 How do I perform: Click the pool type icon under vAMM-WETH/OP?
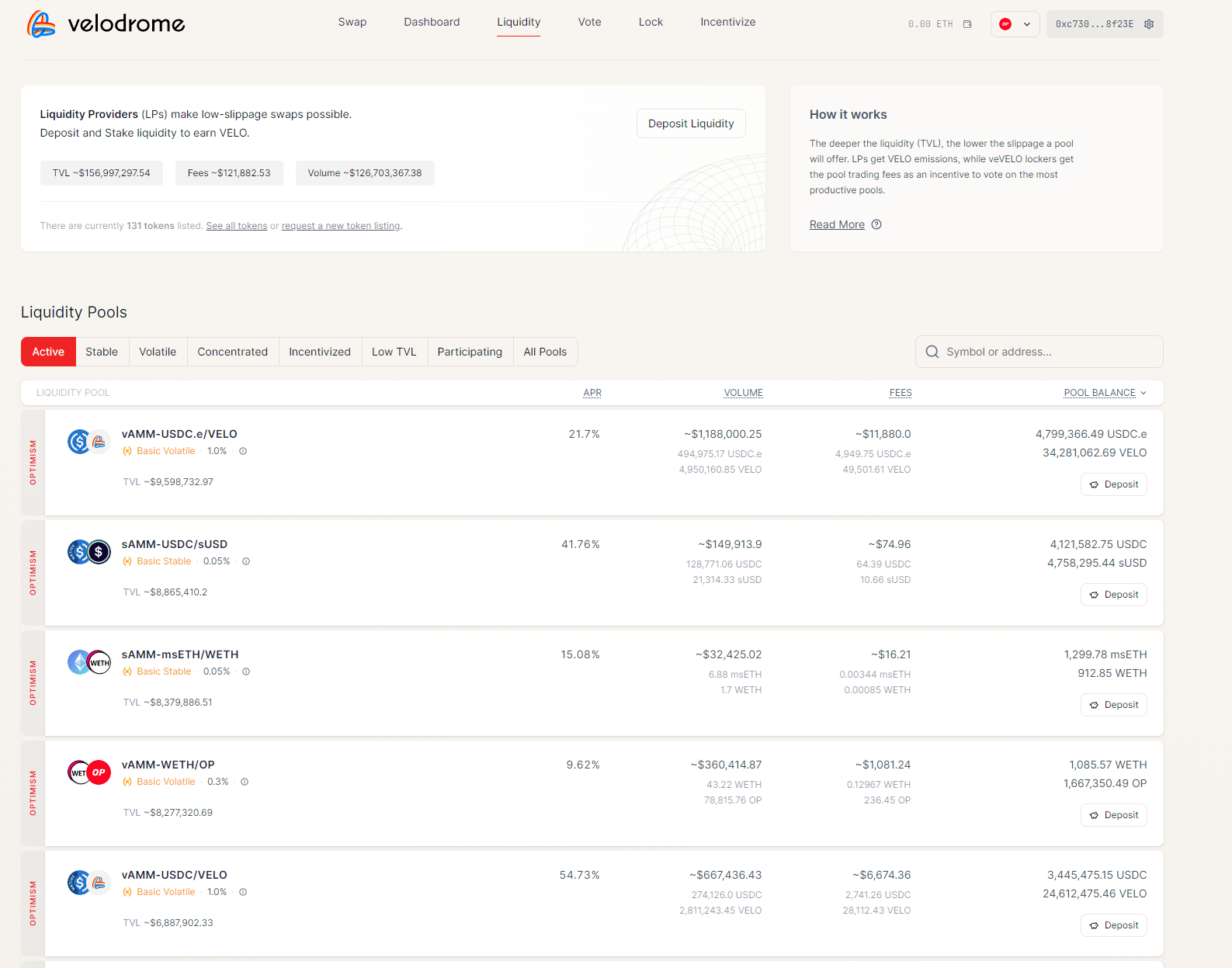tap(127, 782)
